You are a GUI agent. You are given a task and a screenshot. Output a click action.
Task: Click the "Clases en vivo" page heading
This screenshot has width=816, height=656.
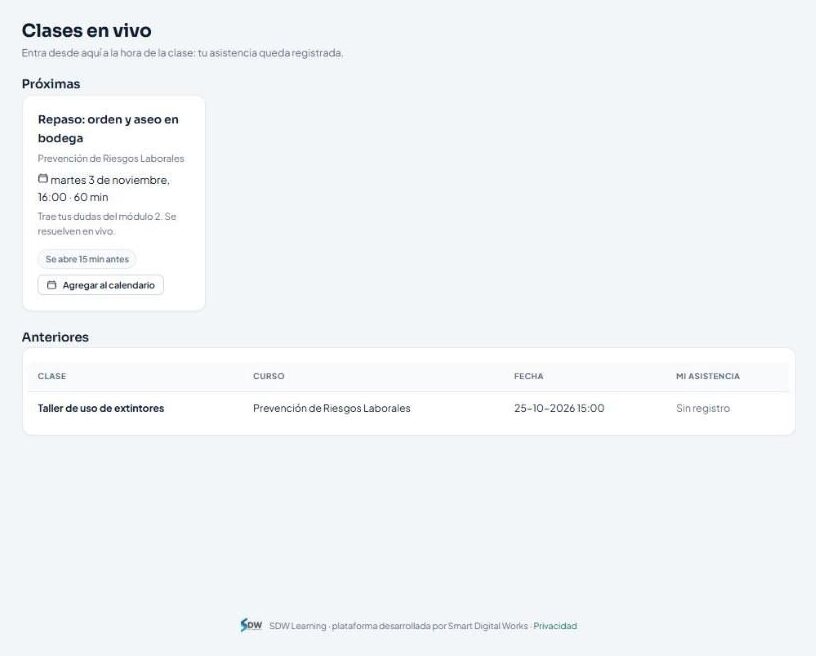86,31
